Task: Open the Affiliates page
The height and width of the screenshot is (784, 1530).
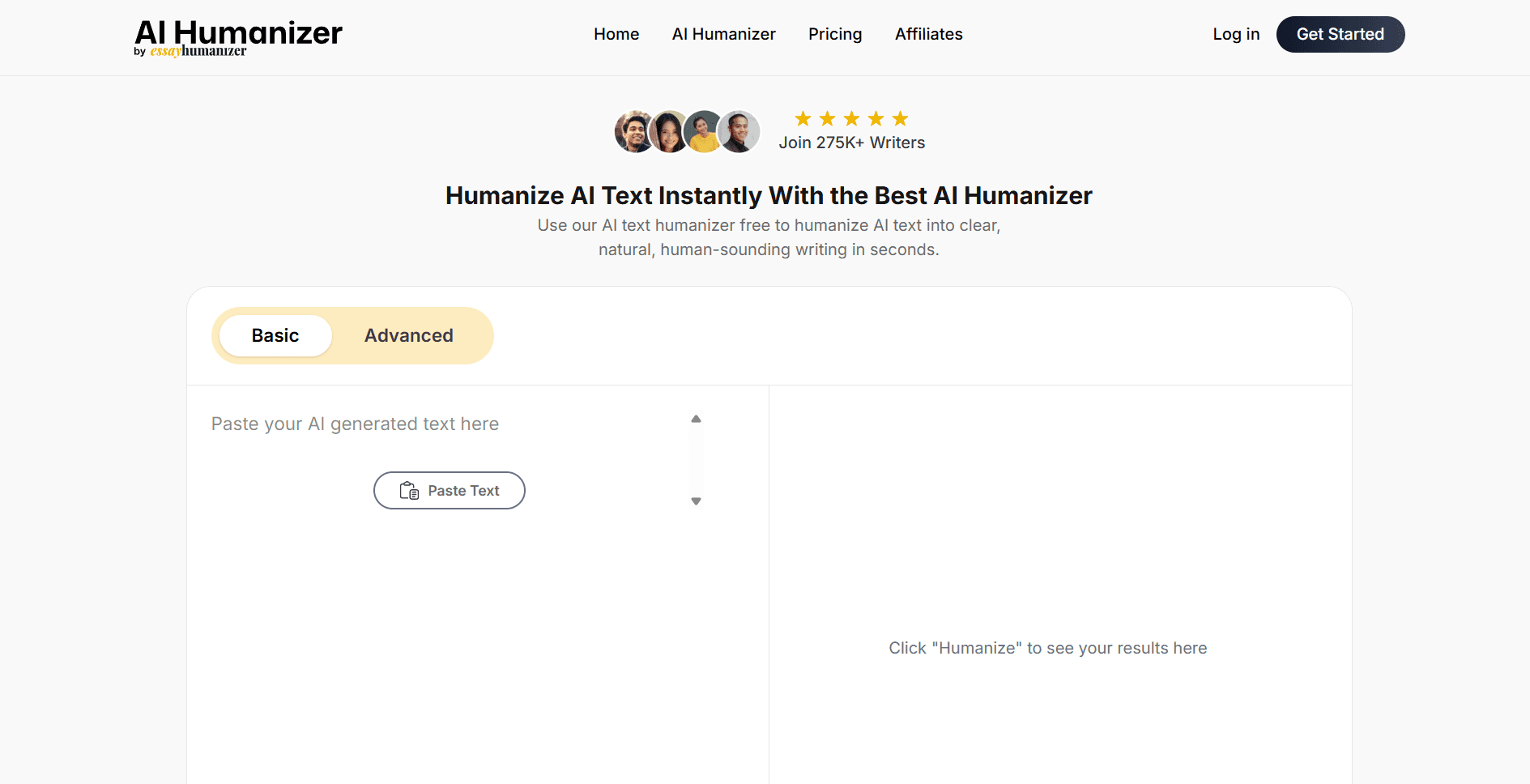Action: click(x=929, y=34)
